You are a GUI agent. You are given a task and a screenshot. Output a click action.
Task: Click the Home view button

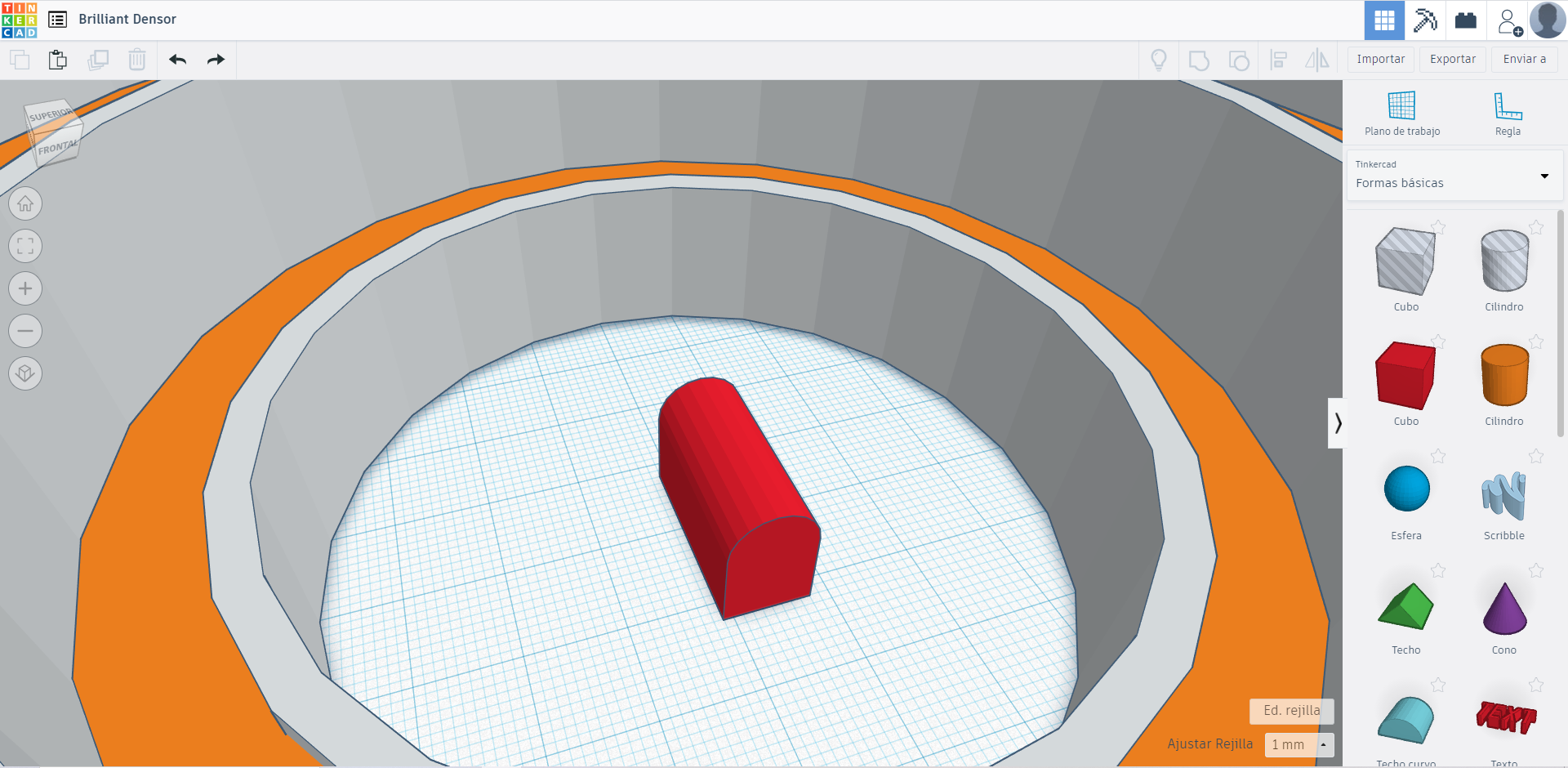25,203
